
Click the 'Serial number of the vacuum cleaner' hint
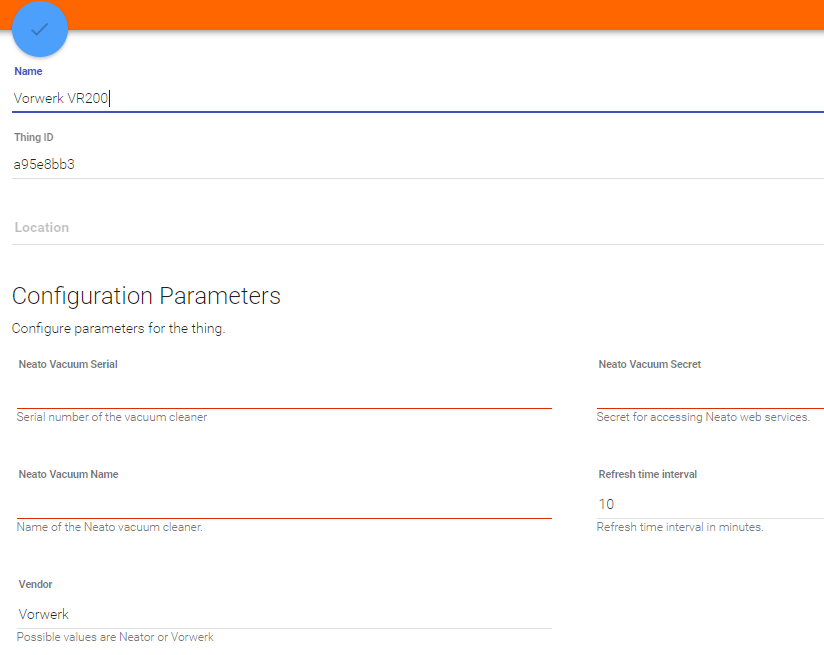pyautogui.click(x=112, y=417)
